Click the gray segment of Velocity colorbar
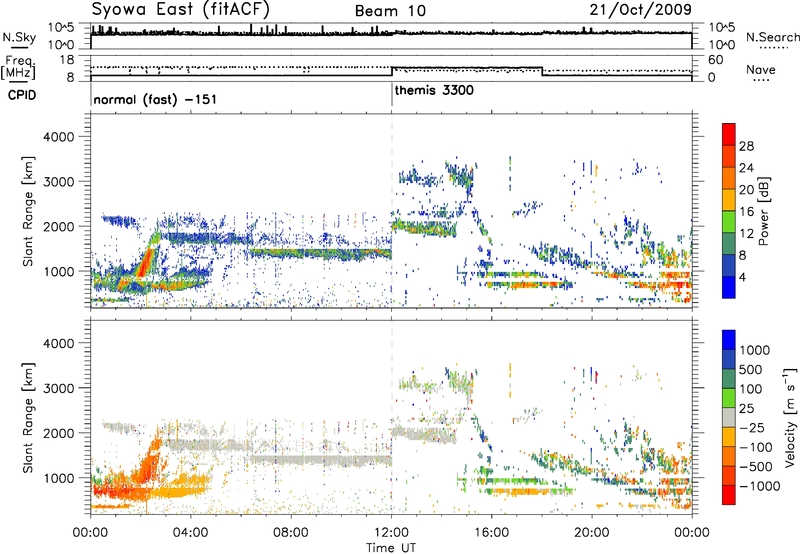 pos(729,417)
